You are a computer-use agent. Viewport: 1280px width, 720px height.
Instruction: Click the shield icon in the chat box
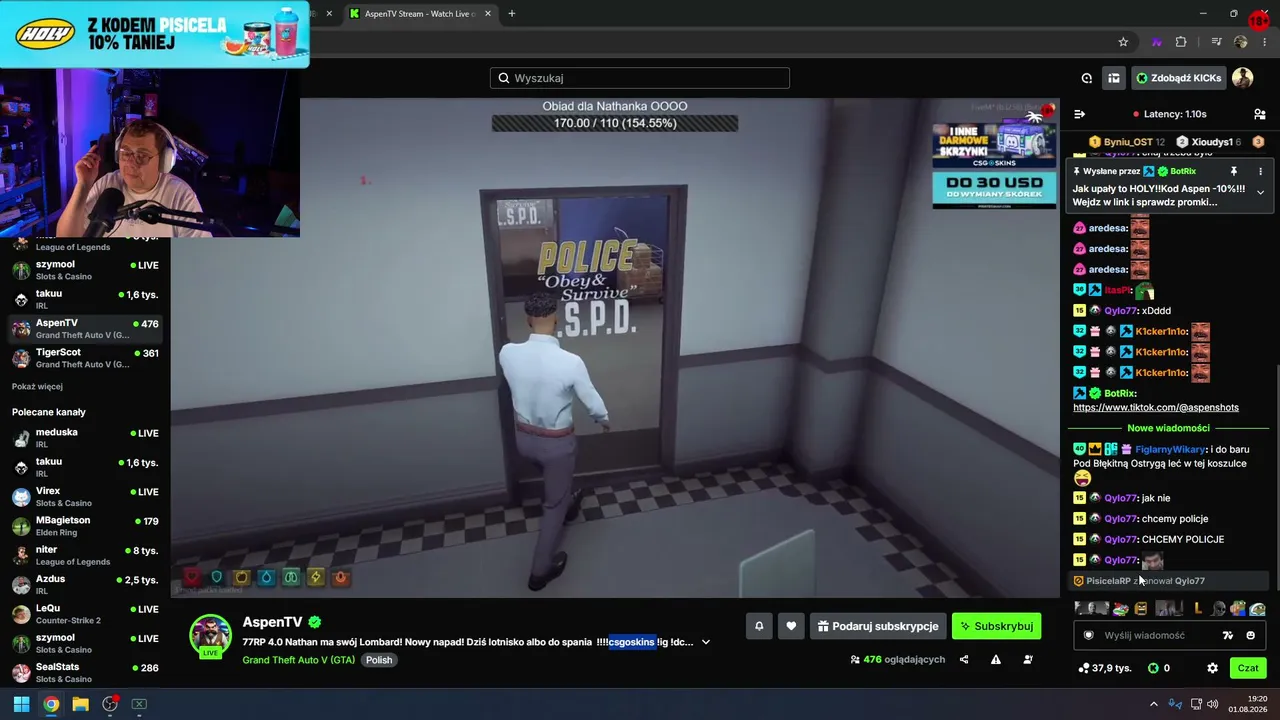tap(1089, 635)
